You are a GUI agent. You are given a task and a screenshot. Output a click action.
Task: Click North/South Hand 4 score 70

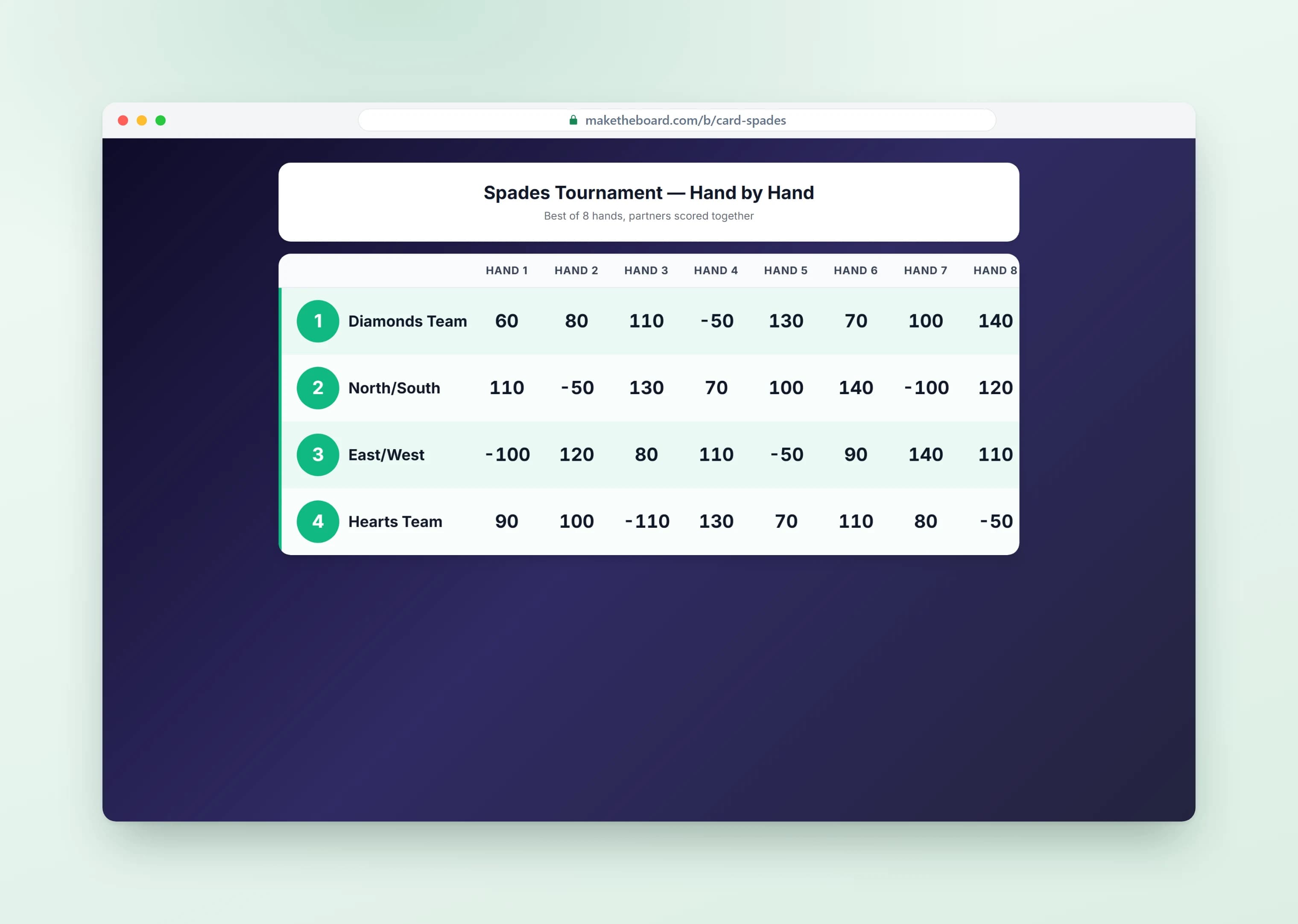coord(716,388)
